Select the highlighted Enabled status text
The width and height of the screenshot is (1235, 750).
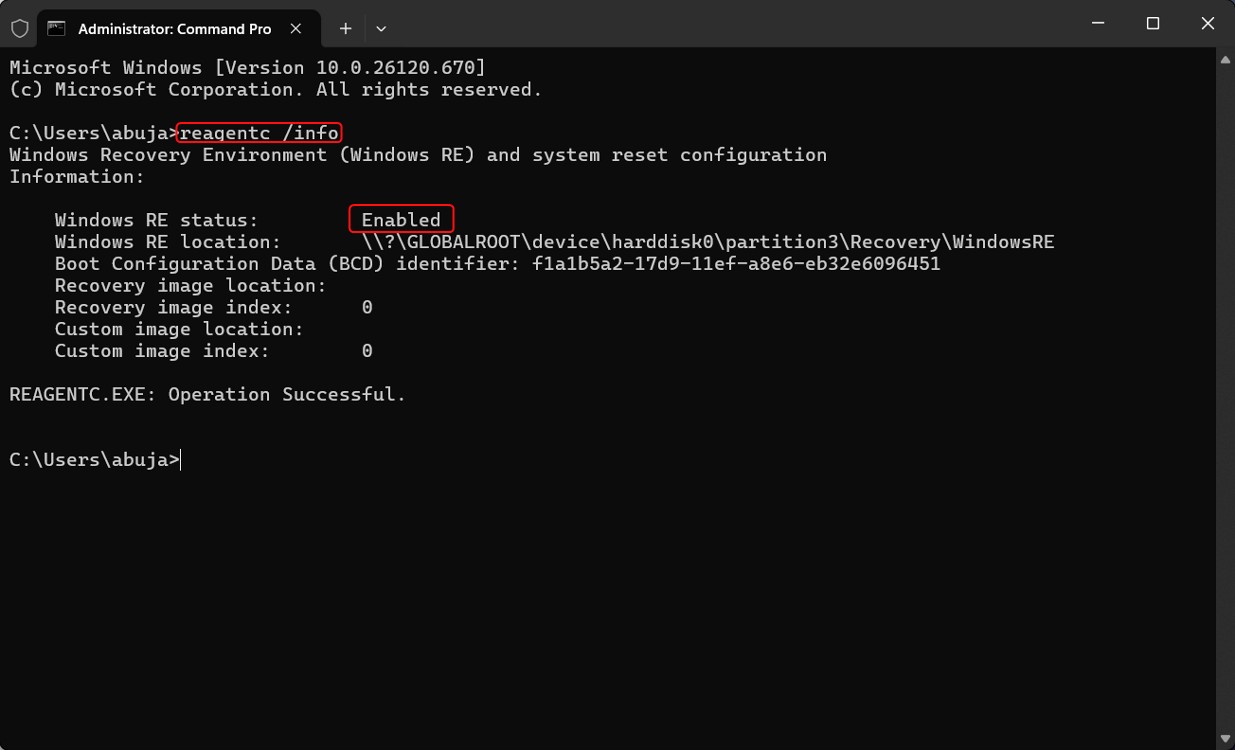[400, 219]
